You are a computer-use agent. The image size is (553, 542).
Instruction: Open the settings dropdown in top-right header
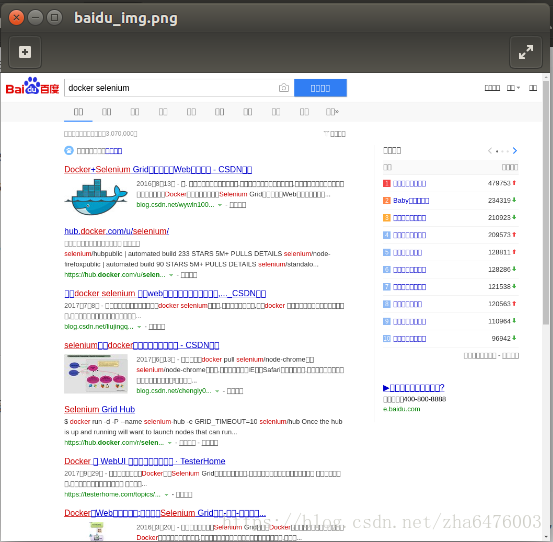tap(513, 88)
